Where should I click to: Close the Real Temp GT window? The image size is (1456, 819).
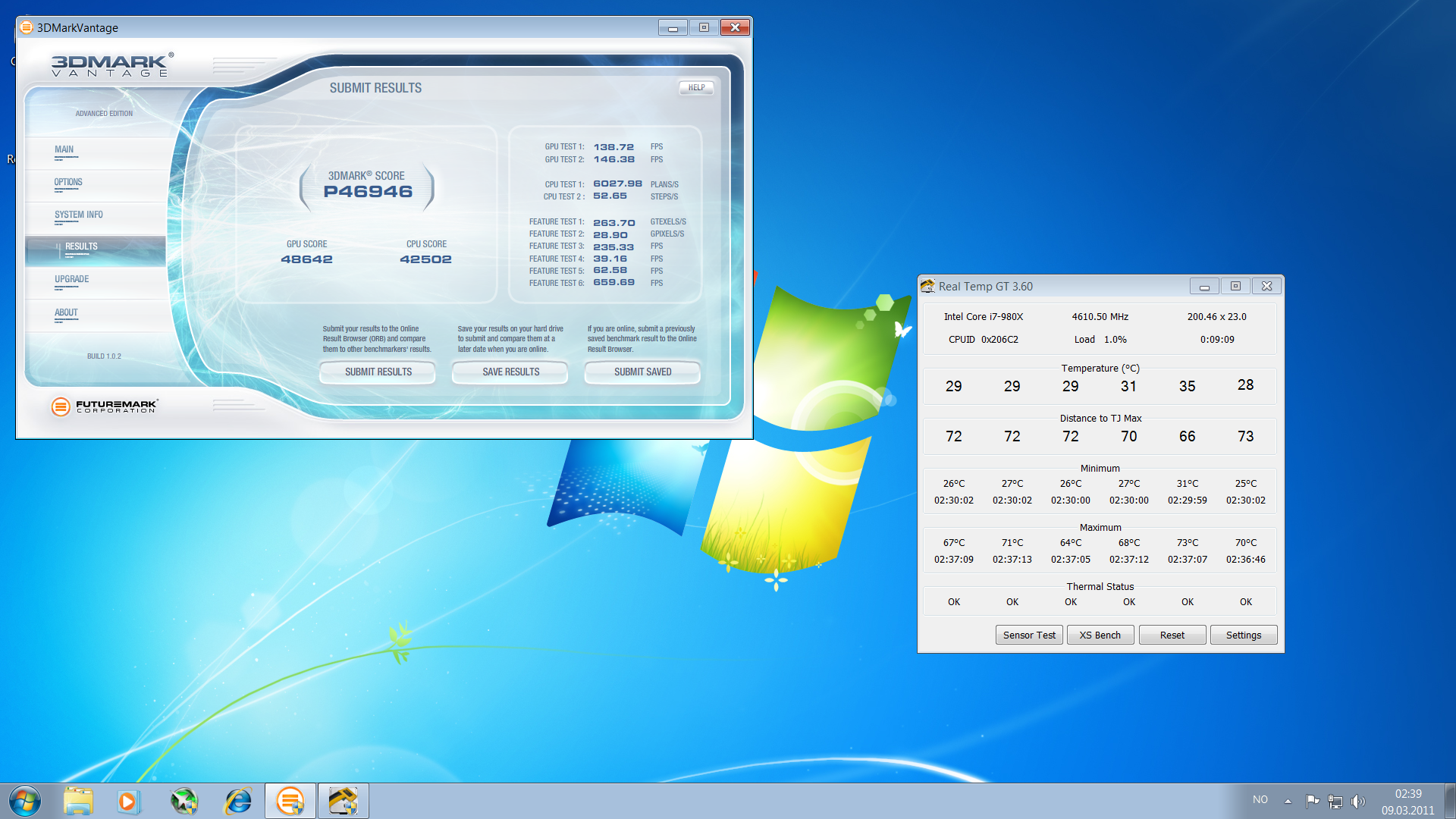click(1266, 286)
